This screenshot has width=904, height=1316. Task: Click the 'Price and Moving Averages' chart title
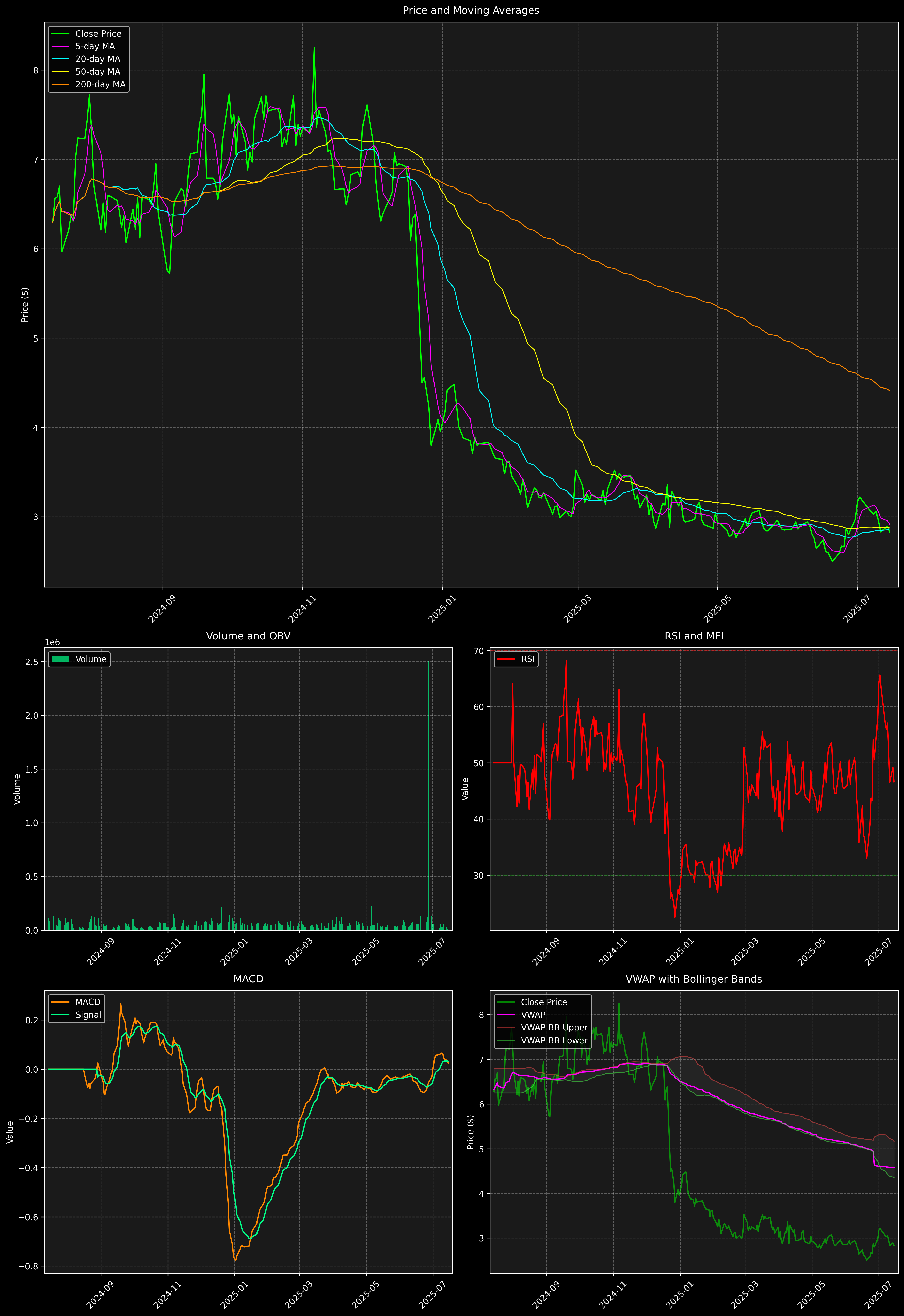coord(471,10)
